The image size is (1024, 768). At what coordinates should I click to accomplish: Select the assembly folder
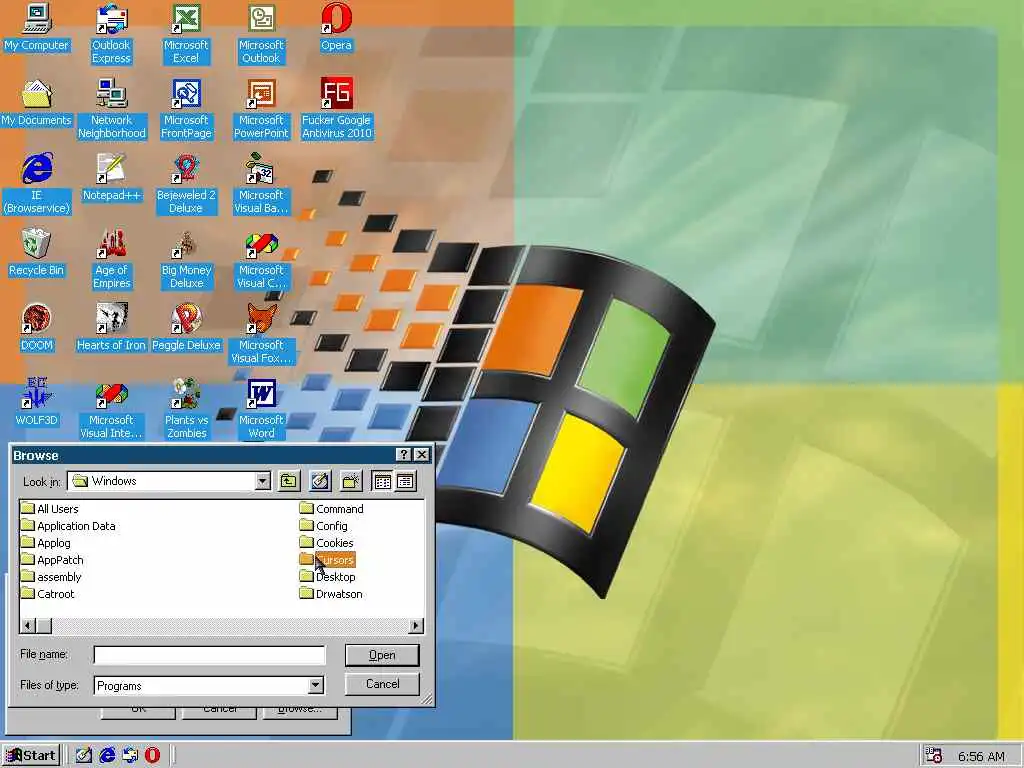click(51, 577)
